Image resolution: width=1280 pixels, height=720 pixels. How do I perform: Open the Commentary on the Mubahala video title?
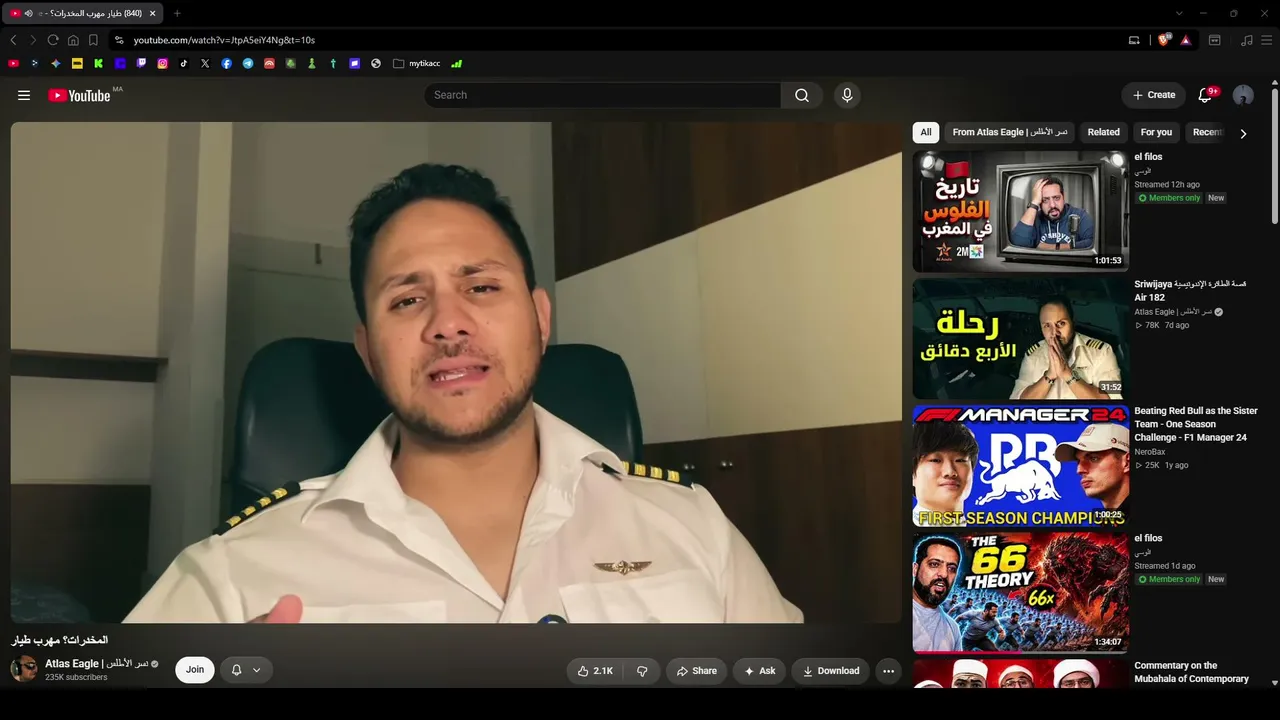click(x=1192, y=672)
